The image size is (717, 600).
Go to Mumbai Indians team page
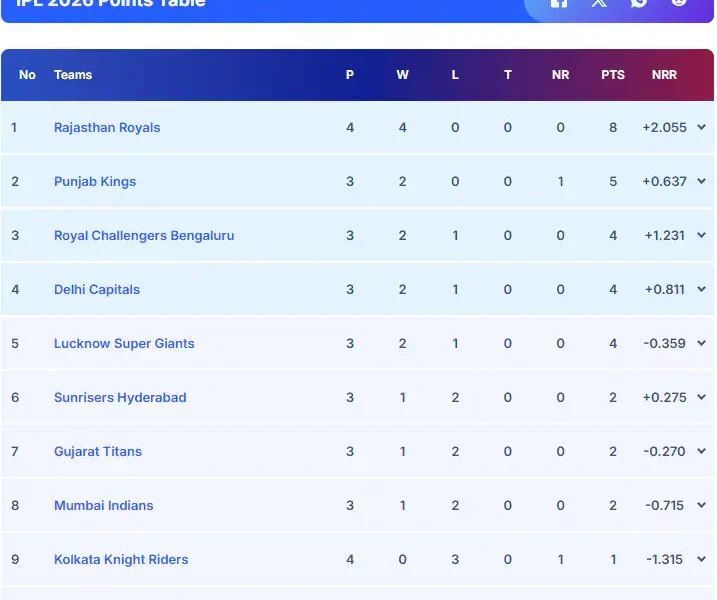pos(104,506)
